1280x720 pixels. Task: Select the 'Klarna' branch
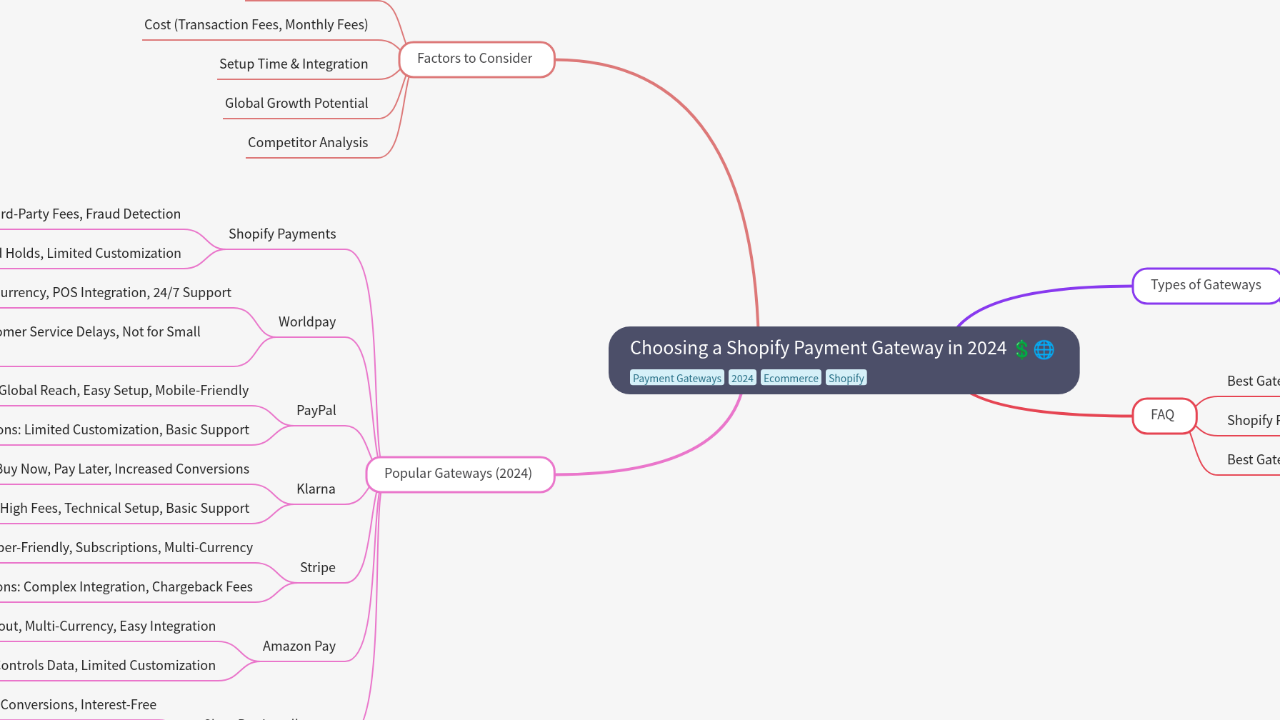(x=316, y=489)
